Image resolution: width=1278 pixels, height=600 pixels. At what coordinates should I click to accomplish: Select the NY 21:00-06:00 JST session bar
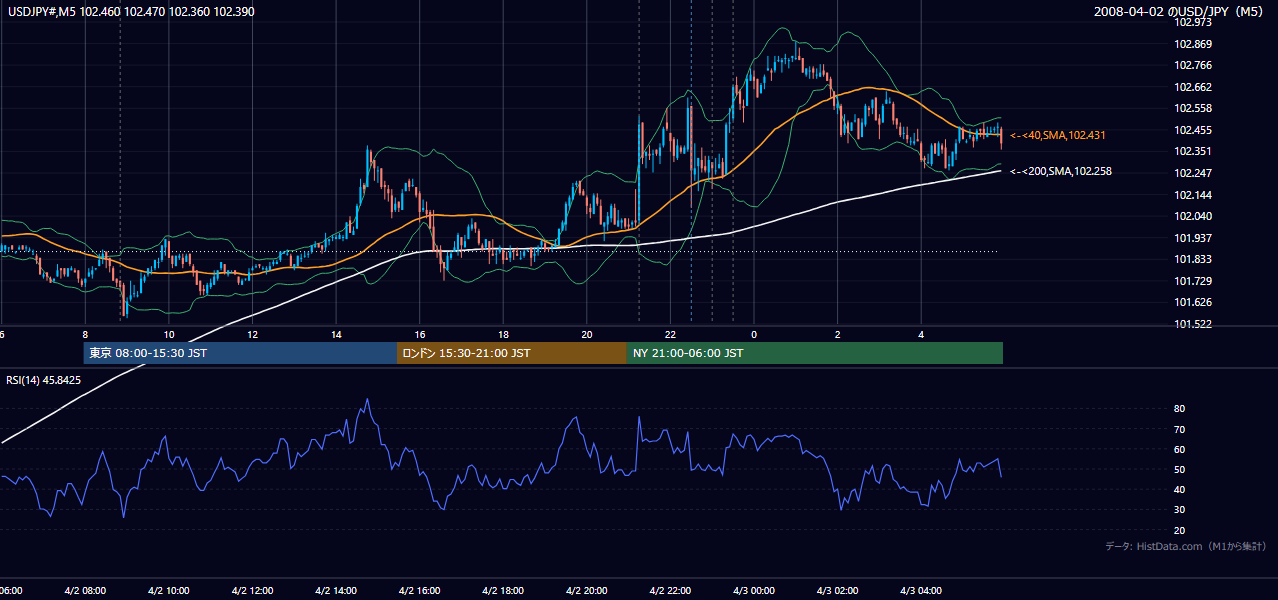(815, 353)
